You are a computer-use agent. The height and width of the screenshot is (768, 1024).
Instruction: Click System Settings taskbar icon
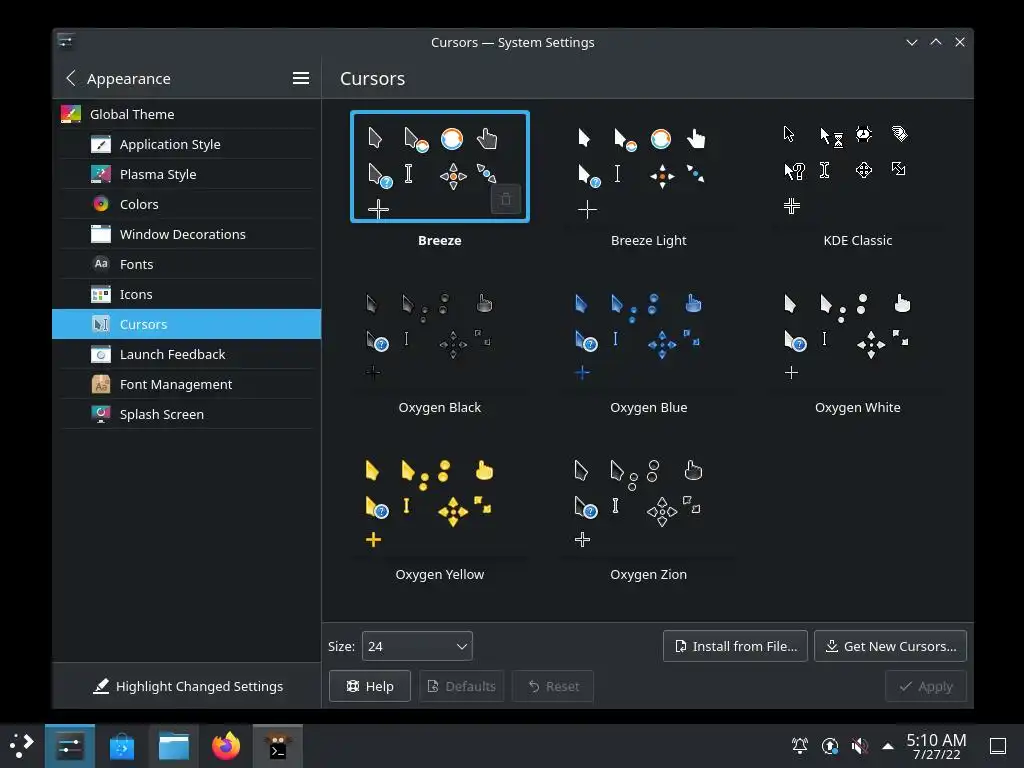70,746
